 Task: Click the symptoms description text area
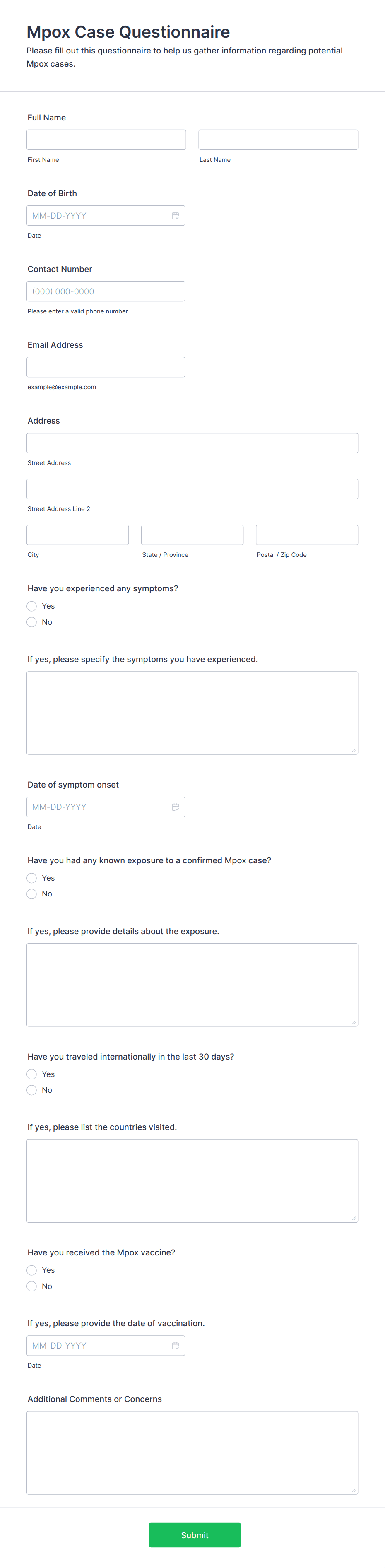pyautogui.click(x=192, y=712)
